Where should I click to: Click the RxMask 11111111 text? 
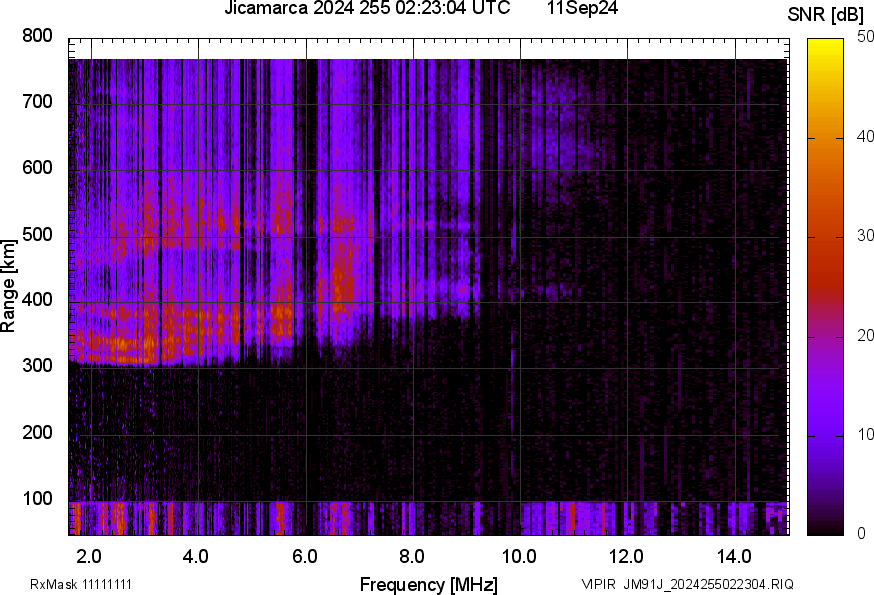(x=81, y=584)
